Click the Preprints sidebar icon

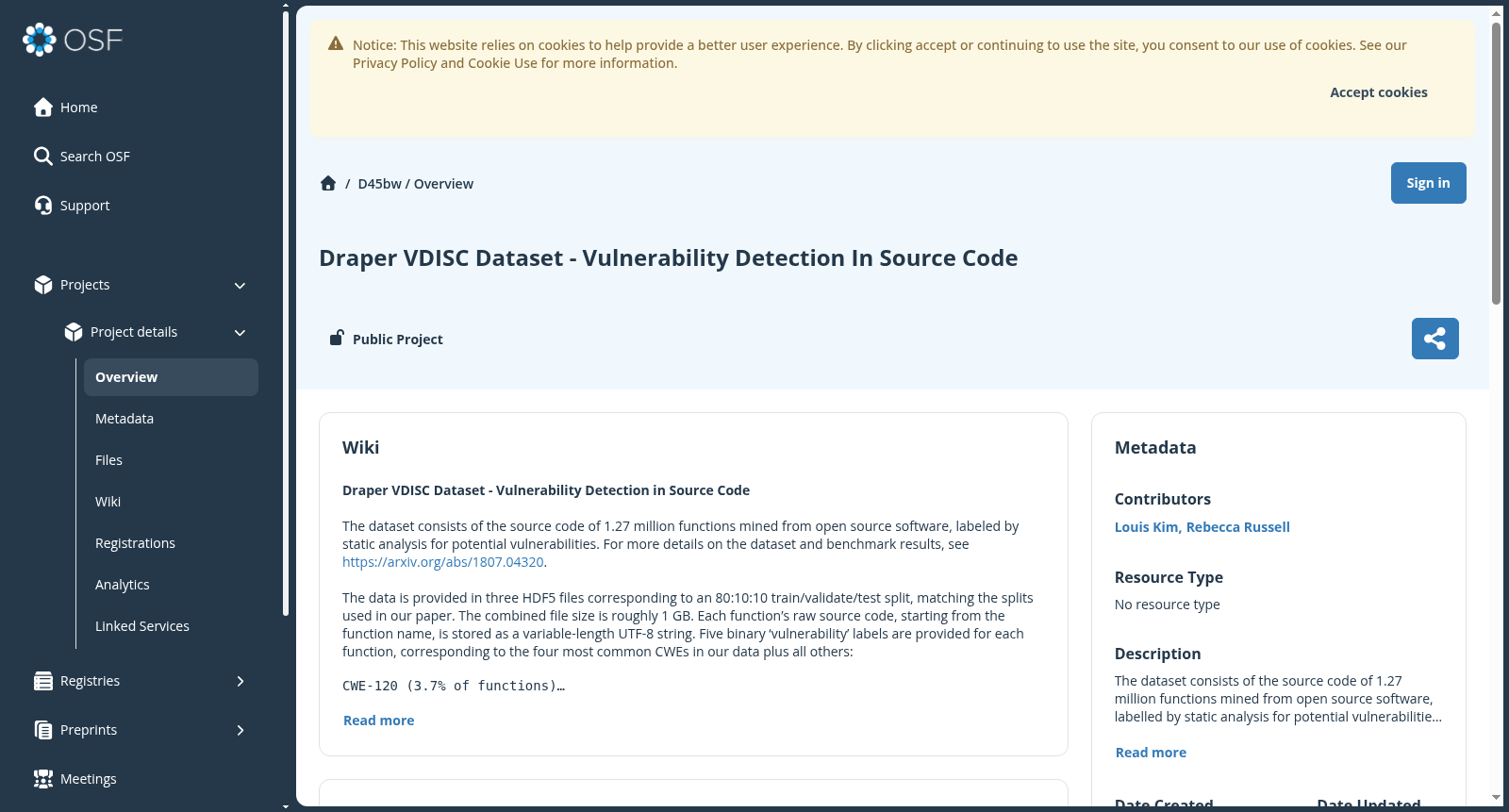tap(42, 730)
